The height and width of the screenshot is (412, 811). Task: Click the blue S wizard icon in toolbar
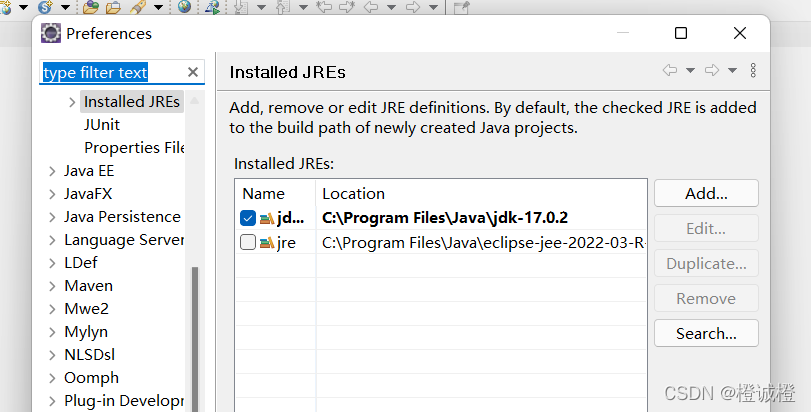[x=46, y=7]
